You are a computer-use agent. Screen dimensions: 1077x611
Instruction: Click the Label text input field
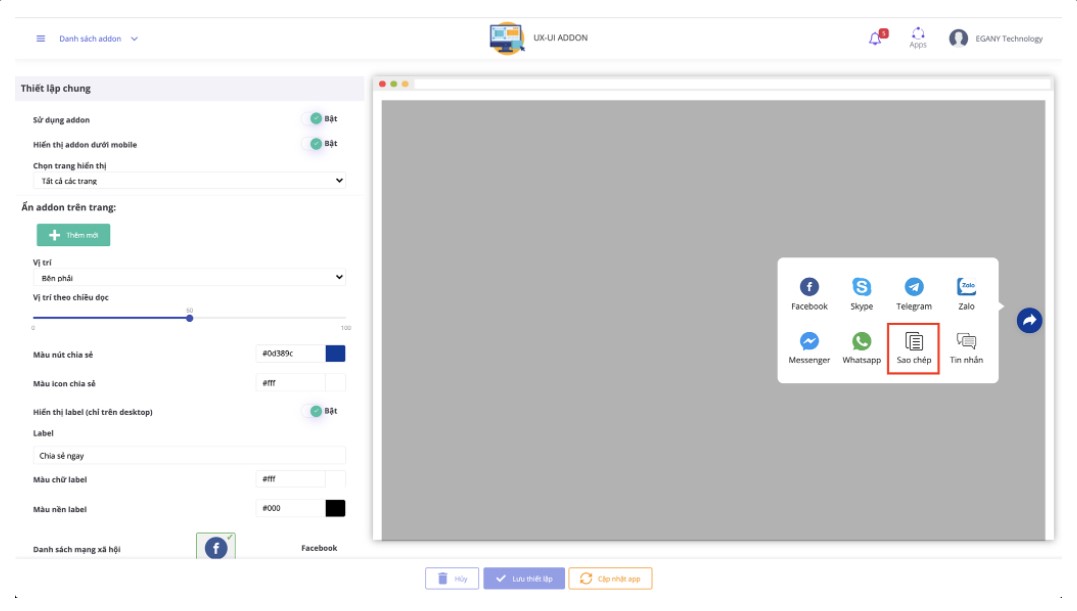tap(189, 455)
